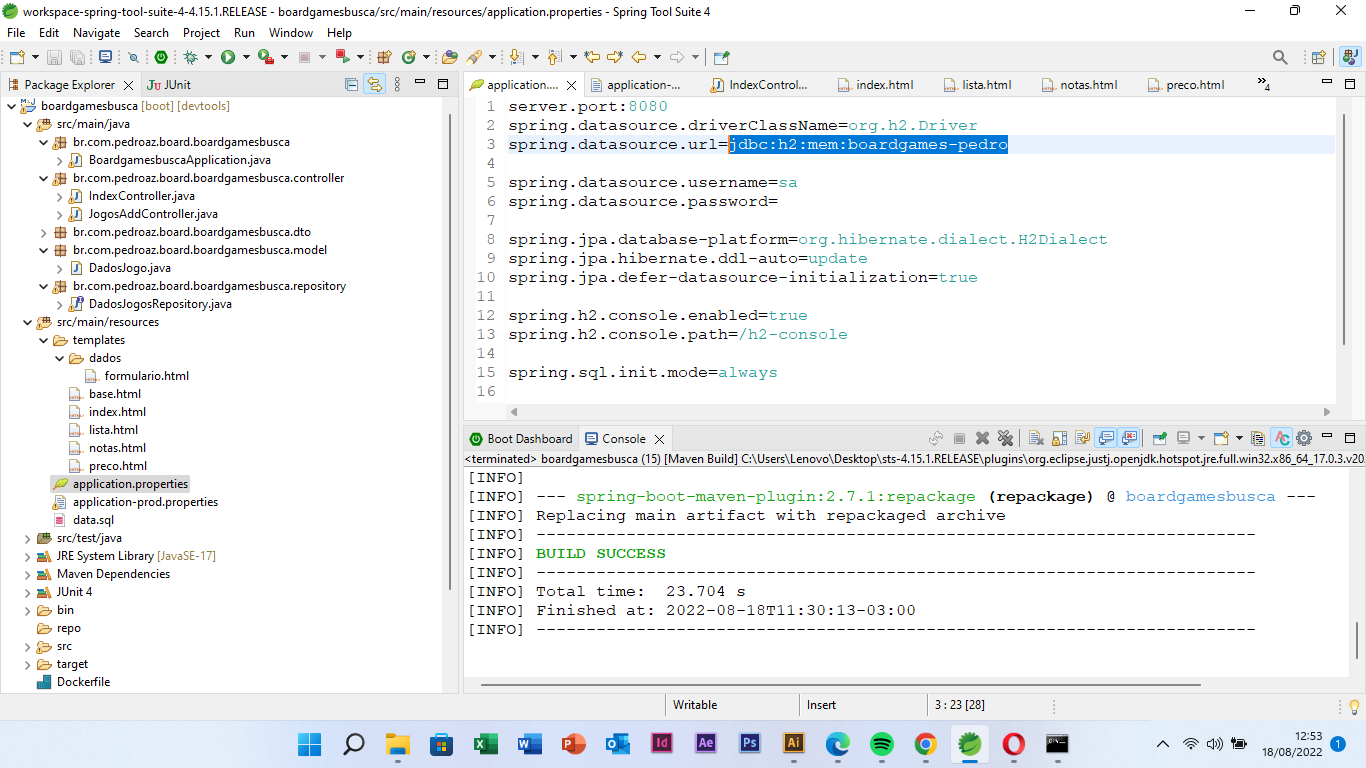This screenshot has height=768, width=1366.
Task: Click the New file toolbar icon
Action: click(x=16, y=57)
